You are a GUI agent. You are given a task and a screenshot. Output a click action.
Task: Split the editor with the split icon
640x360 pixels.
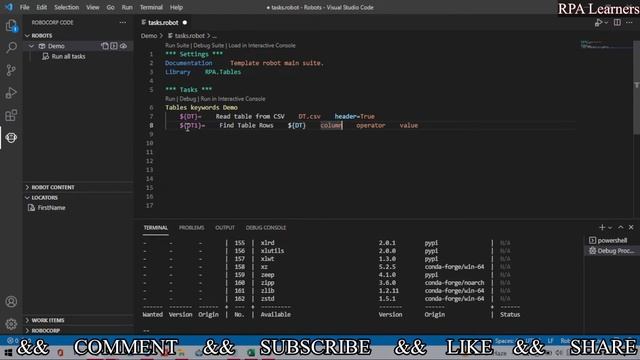point(617,22)
